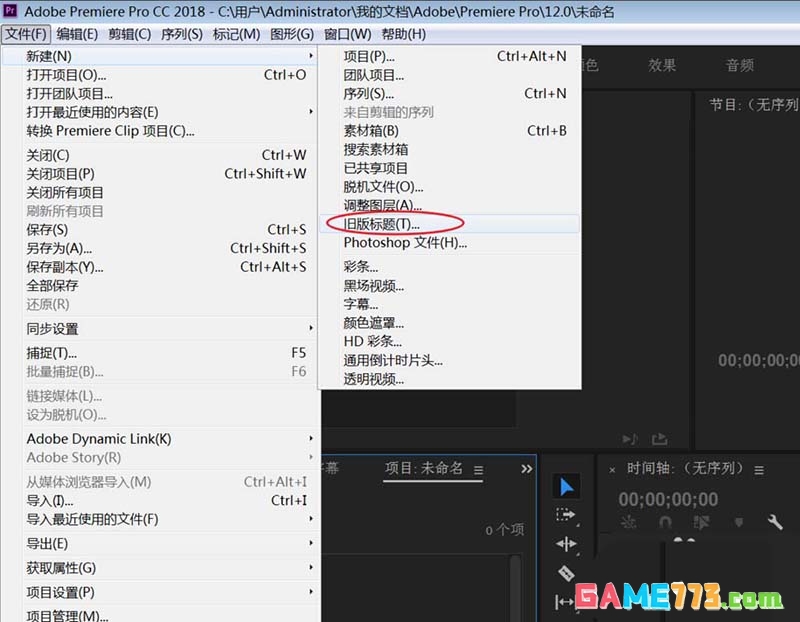The image size is (800, 622).
Task: Choose 项目管理(M)... entry
Action: click(x=160, y=615)
